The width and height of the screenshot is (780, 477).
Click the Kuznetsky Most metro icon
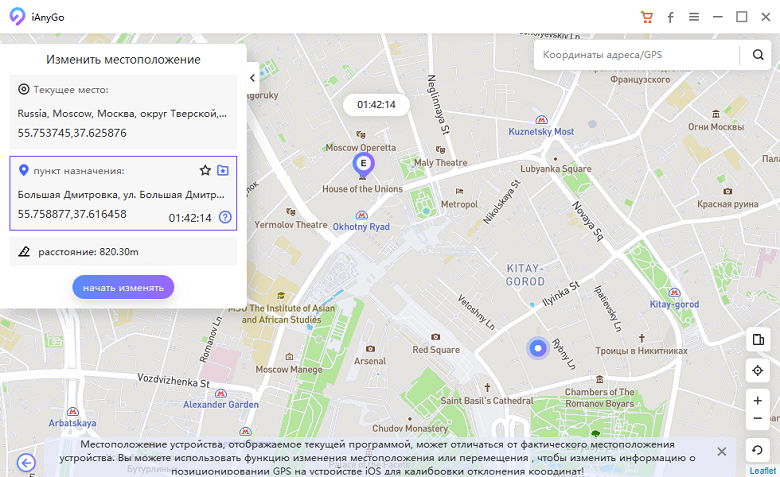(x=542, y=120)
